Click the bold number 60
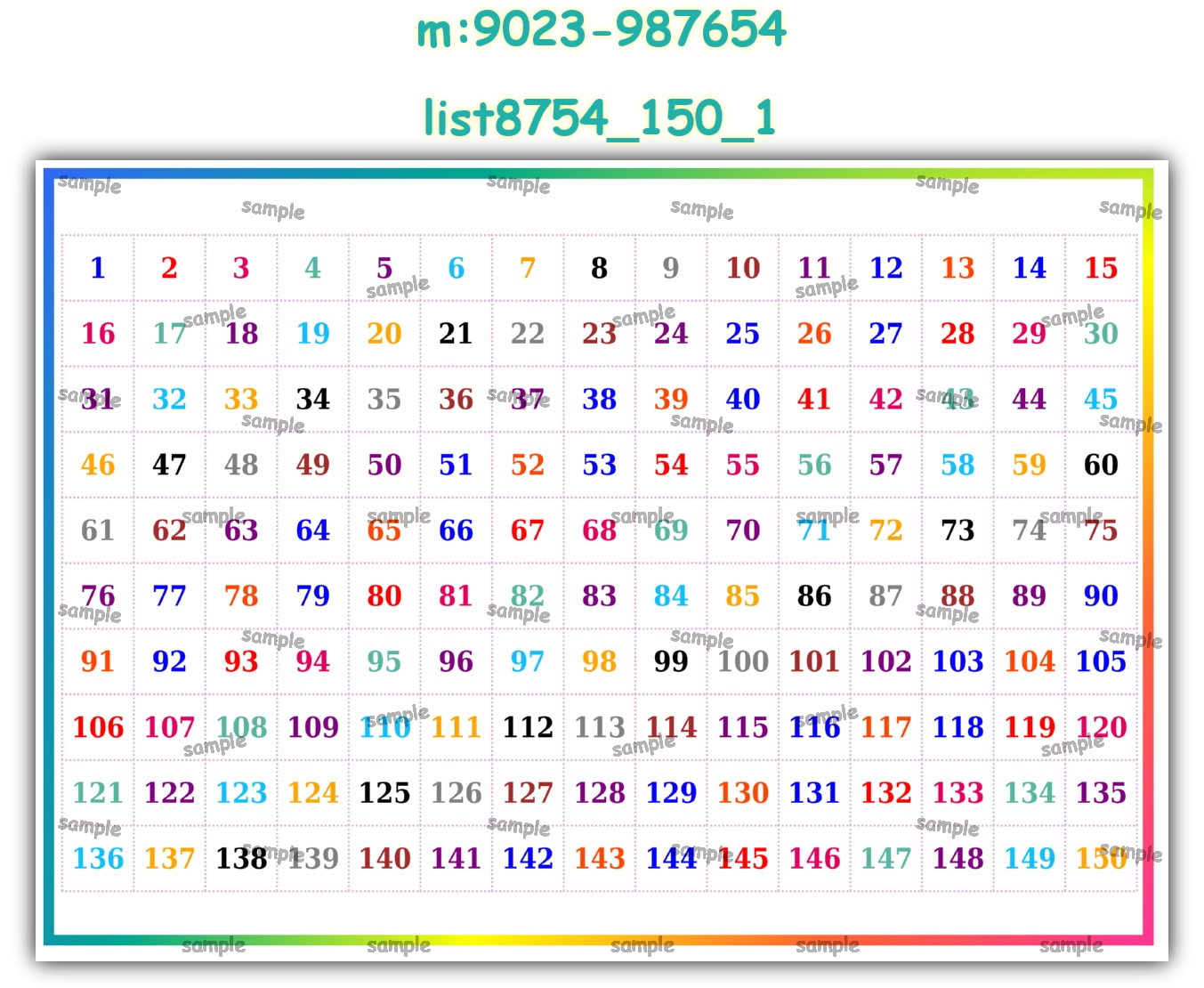 pos(1101,465)
